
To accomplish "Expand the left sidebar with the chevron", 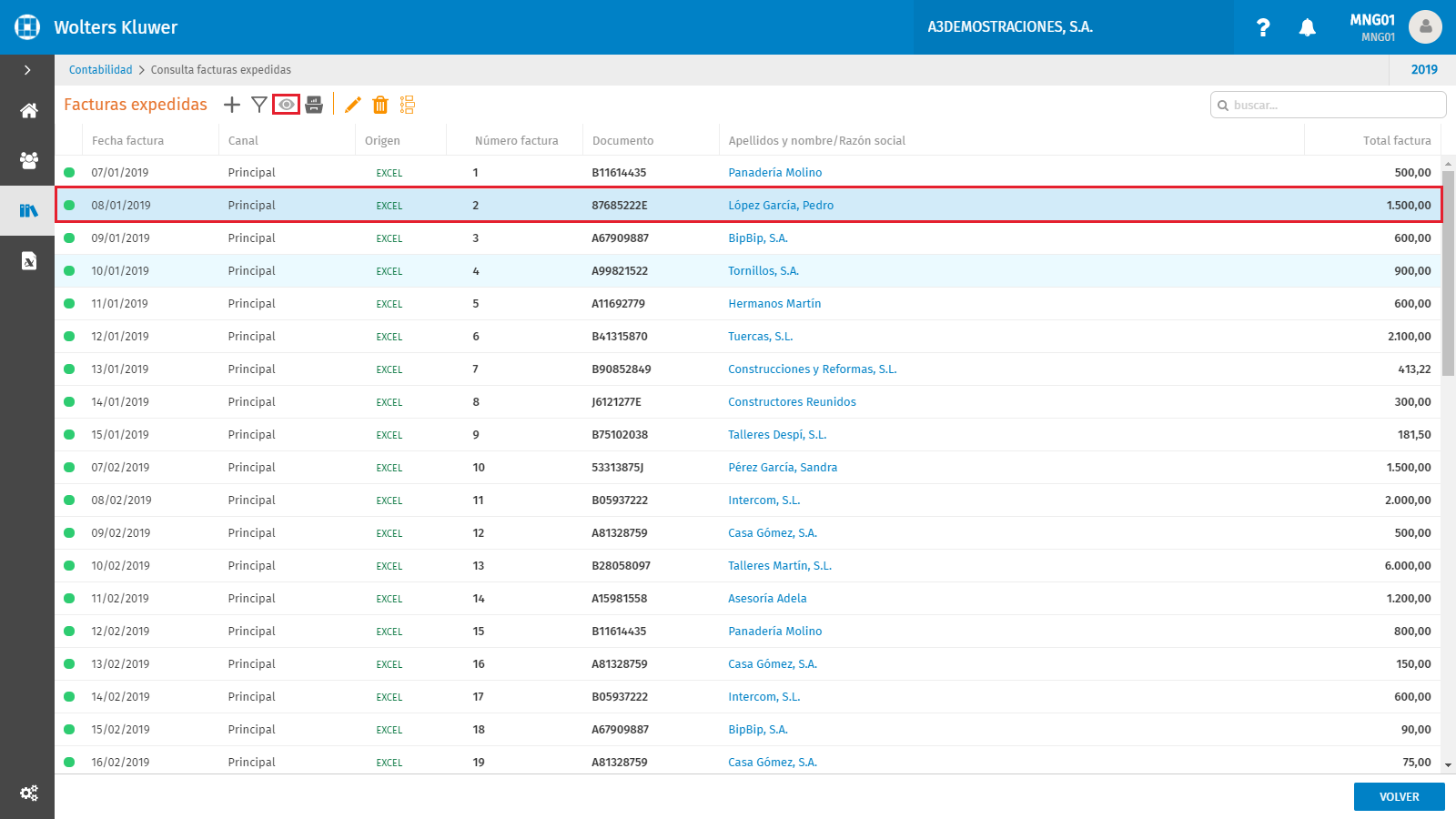I will pyautogui.click(x=27, y=70).
